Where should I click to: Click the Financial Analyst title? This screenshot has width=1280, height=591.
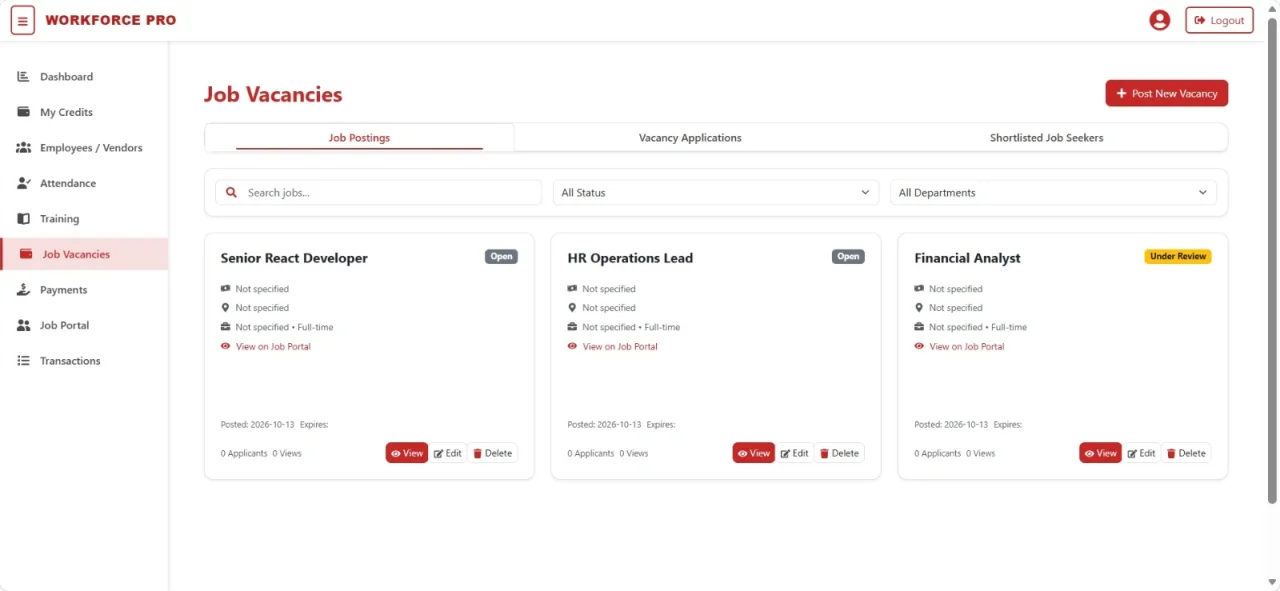[967, 258]
